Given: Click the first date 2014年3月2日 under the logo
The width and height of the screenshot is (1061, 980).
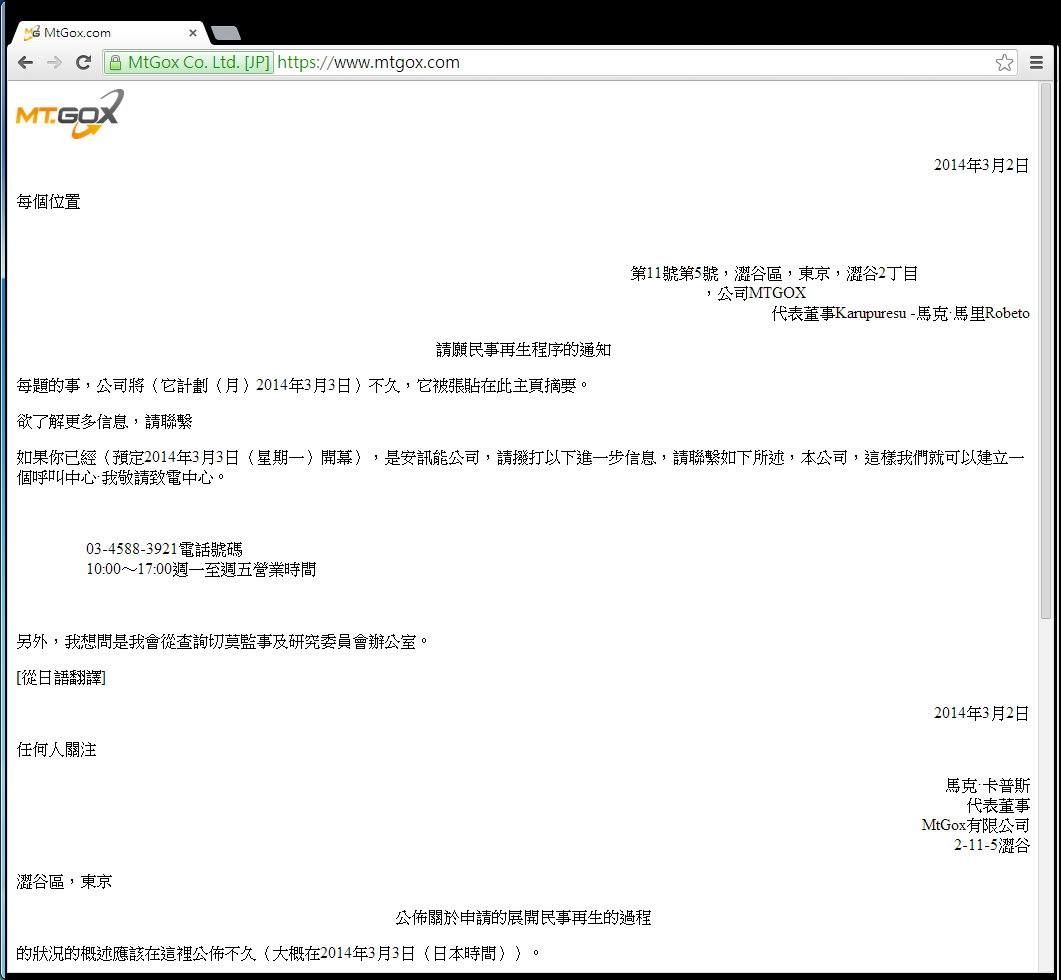Looking at the screenshot, I should pos(981,165).
